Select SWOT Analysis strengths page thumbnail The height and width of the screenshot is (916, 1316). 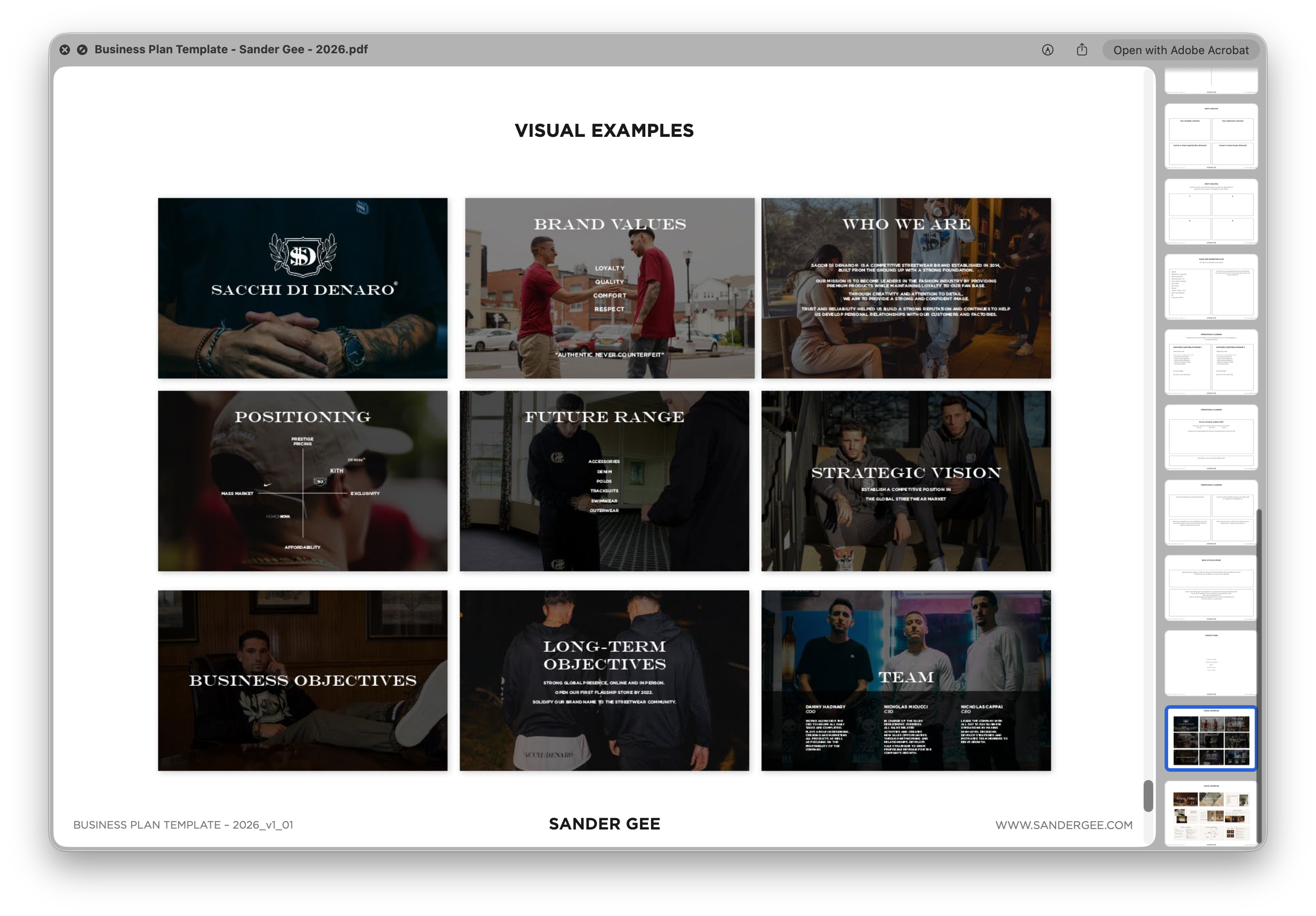(1211, 136)
